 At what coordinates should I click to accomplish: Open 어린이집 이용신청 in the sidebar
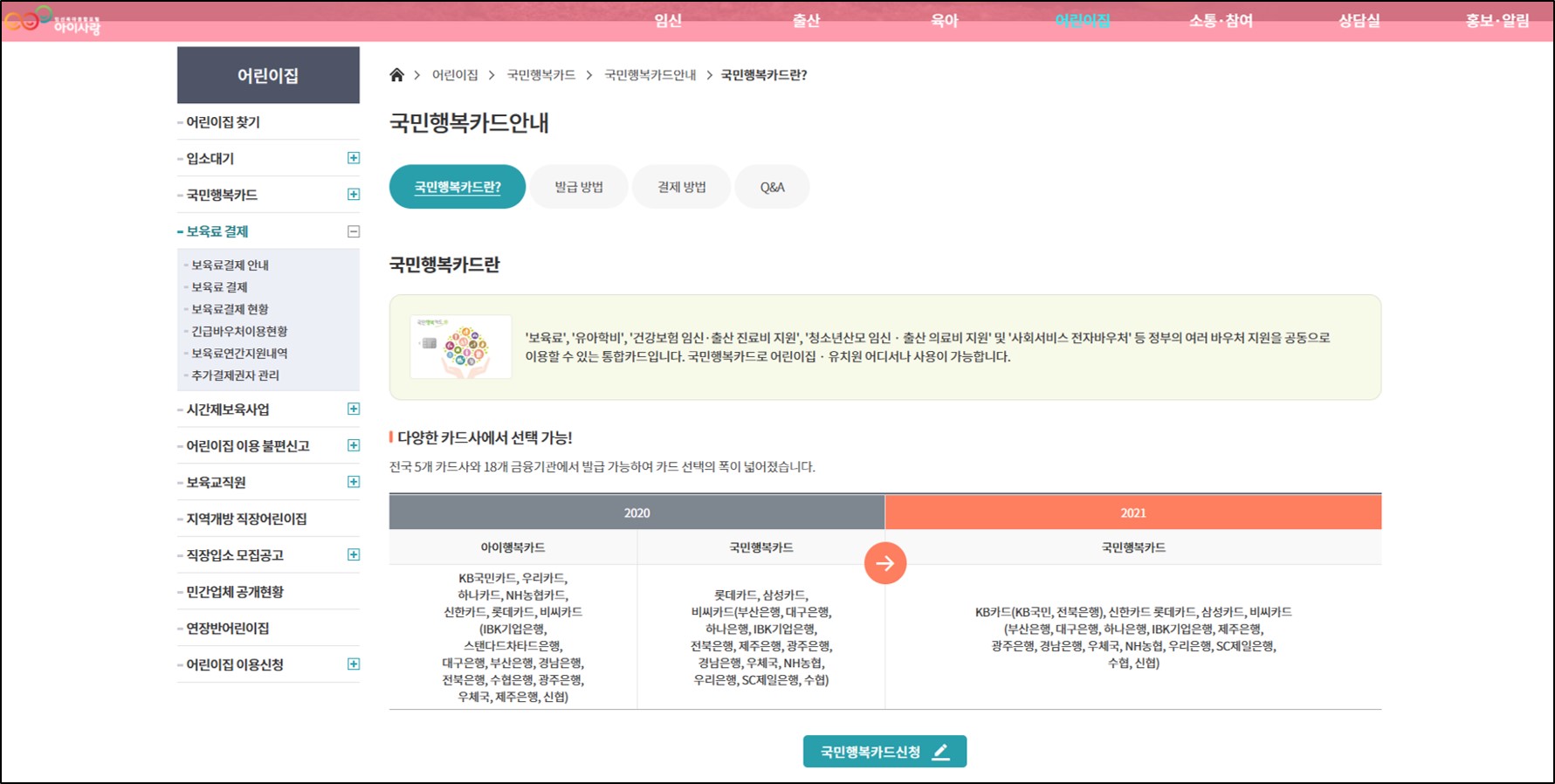pos(235,664)
